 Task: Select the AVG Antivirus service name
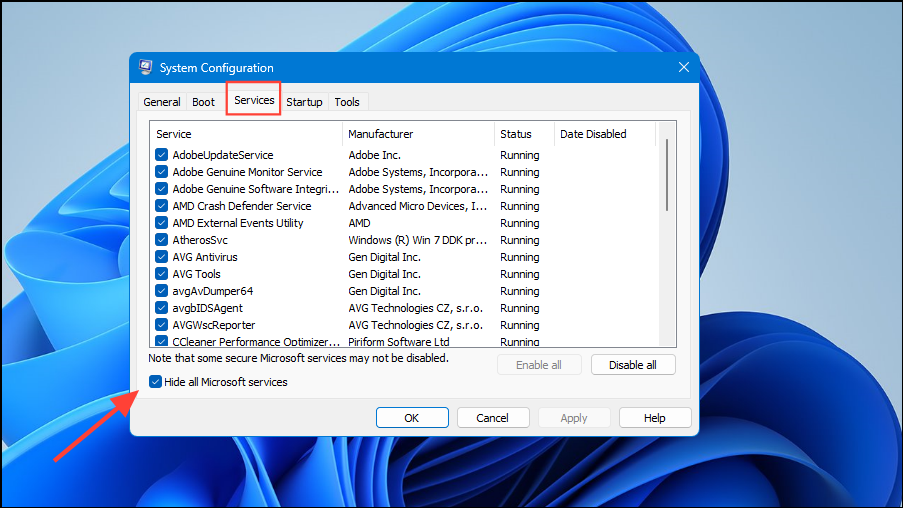coord(205,257)
